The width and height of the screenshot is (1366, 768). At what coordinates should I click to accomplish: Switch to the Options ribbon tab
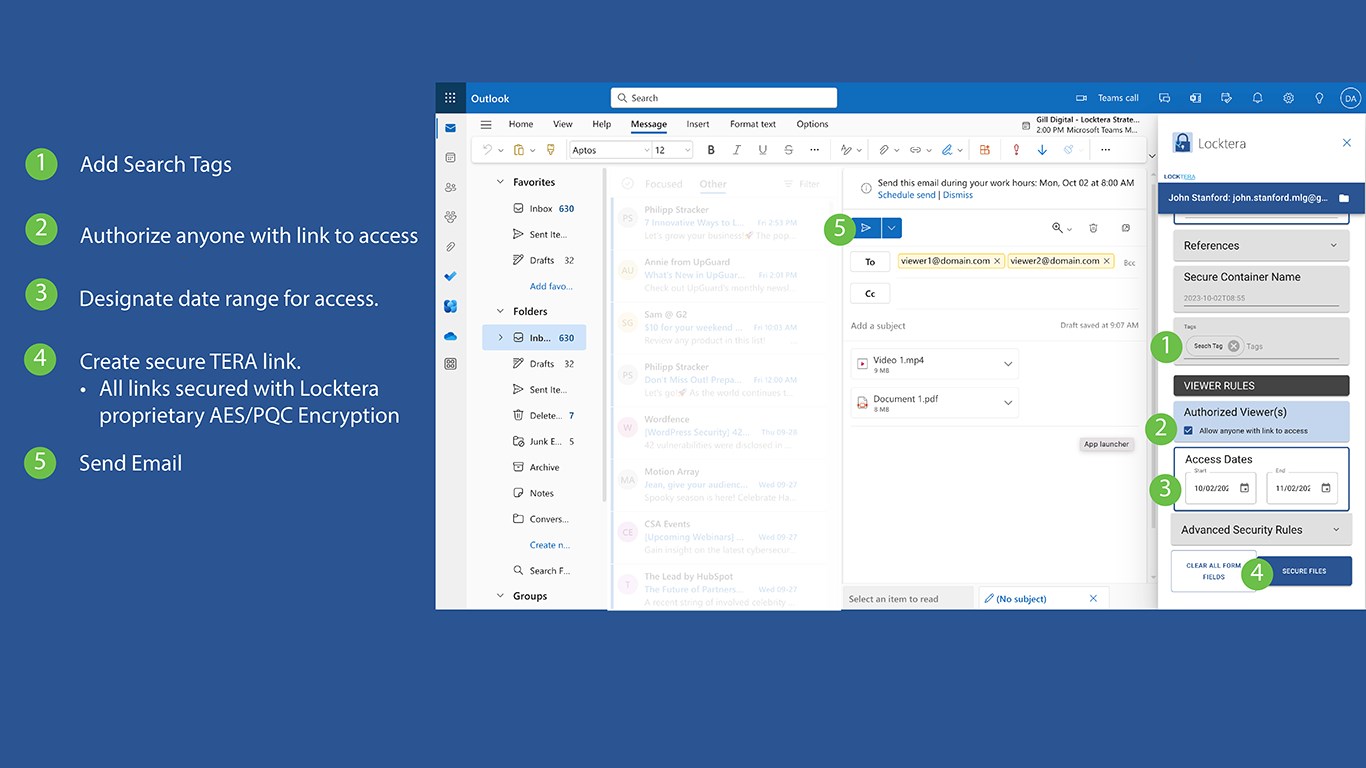[x=812, y=124]
